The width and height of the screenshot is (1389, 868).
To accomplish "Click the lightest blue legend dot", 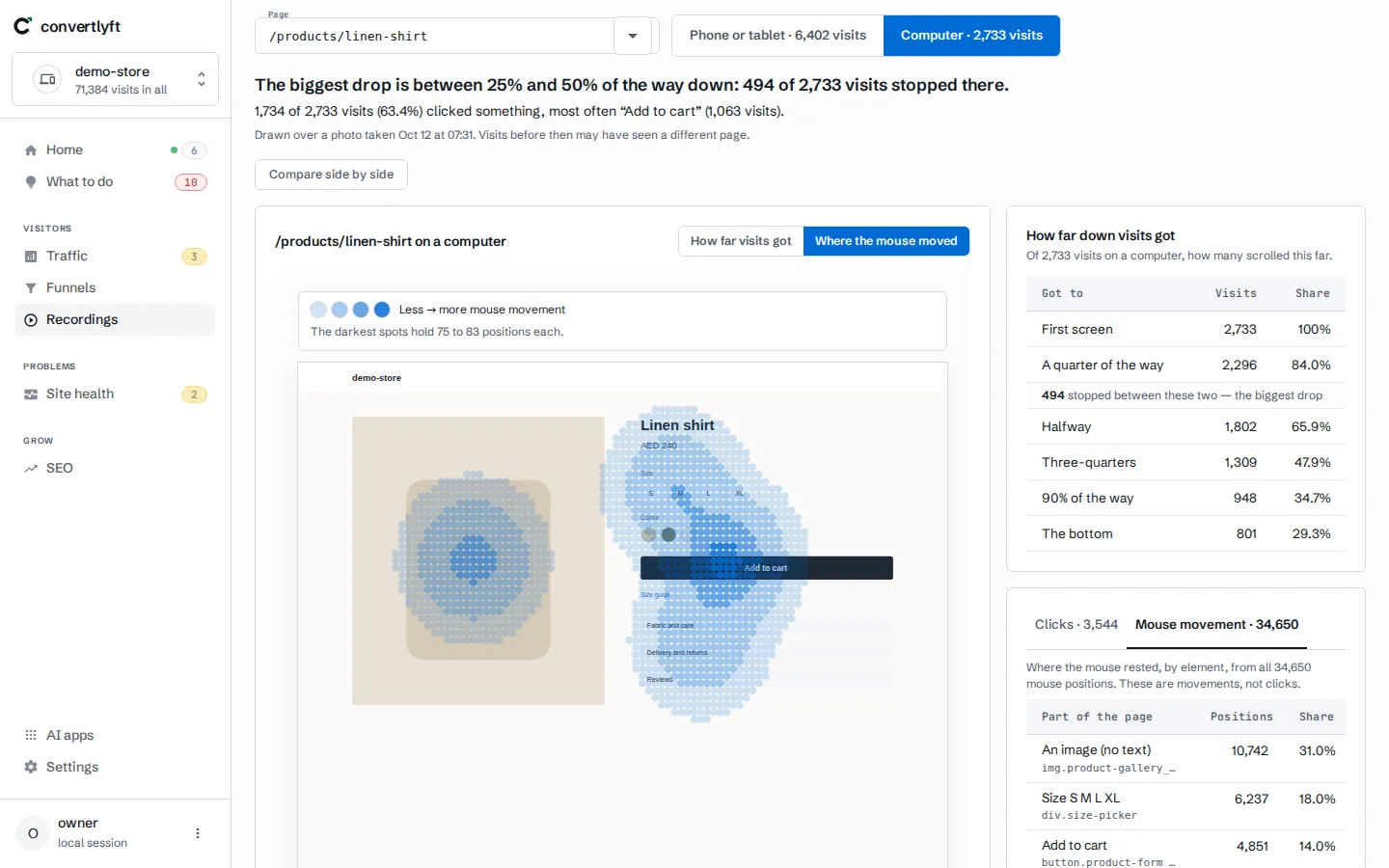I will [318, 310].
